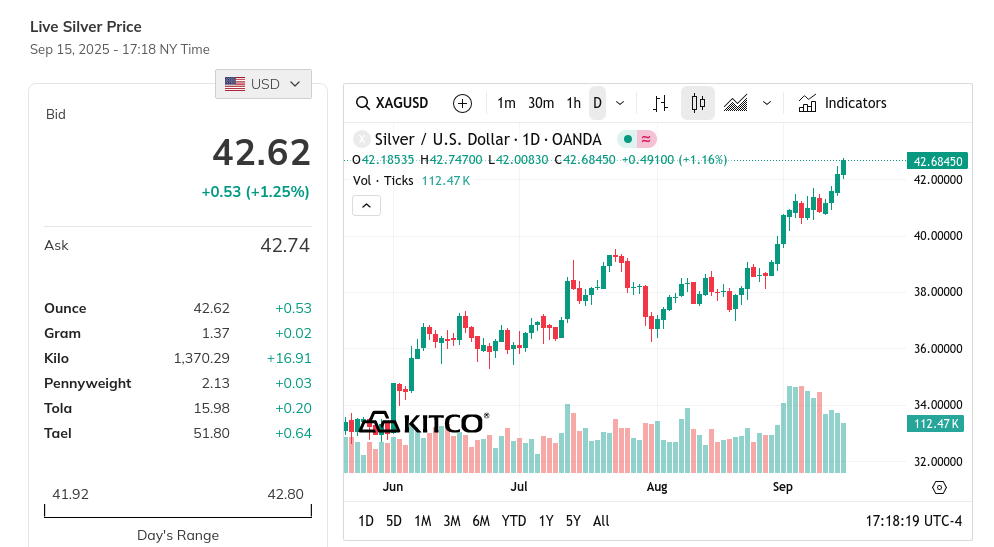The image size is (994, 547).
Task: Open symbol search for XAGUSD
Action: [392, 103]
